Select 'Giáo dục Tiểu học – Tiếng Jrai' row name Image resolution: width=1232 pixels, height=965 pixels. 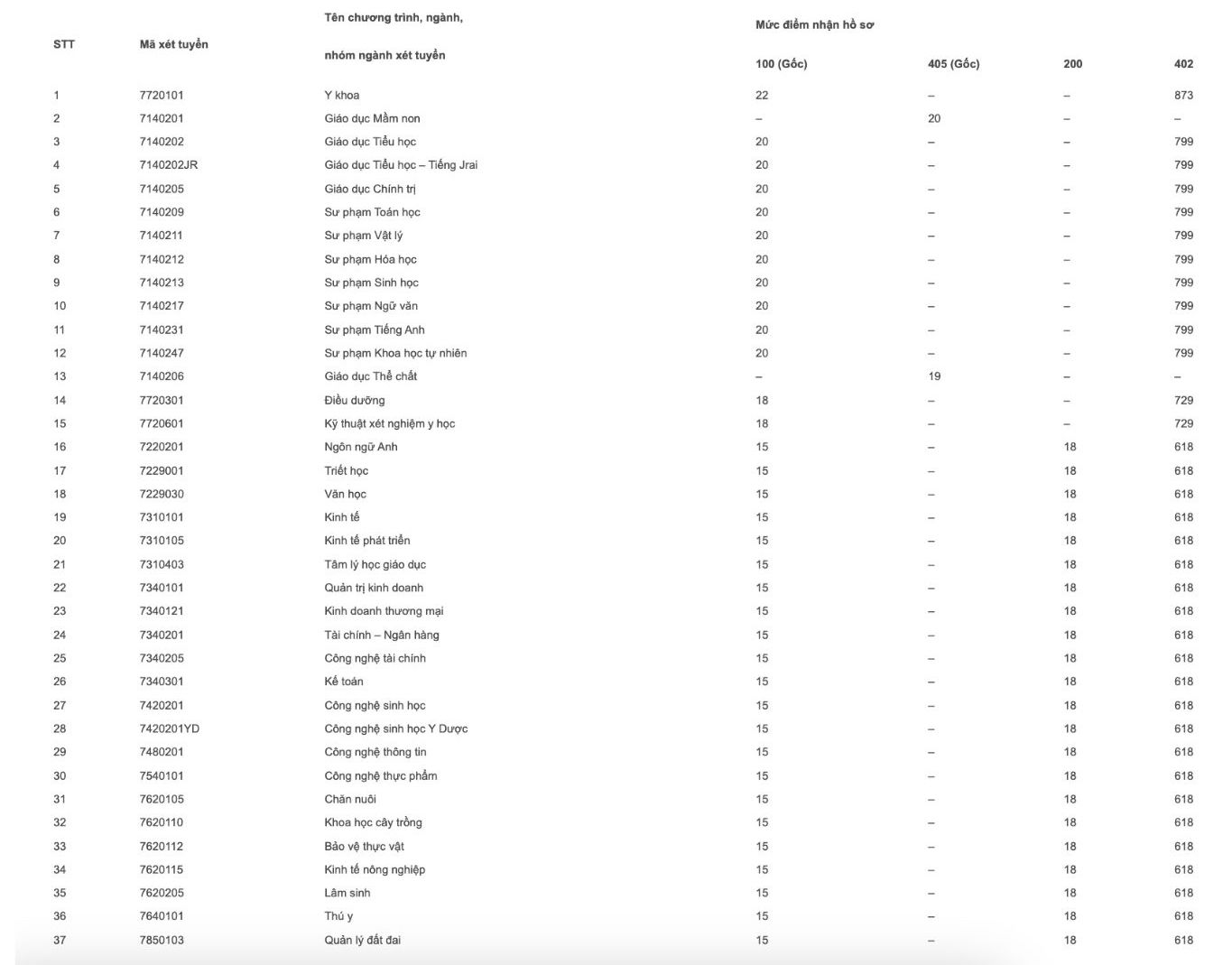[401, 165]
